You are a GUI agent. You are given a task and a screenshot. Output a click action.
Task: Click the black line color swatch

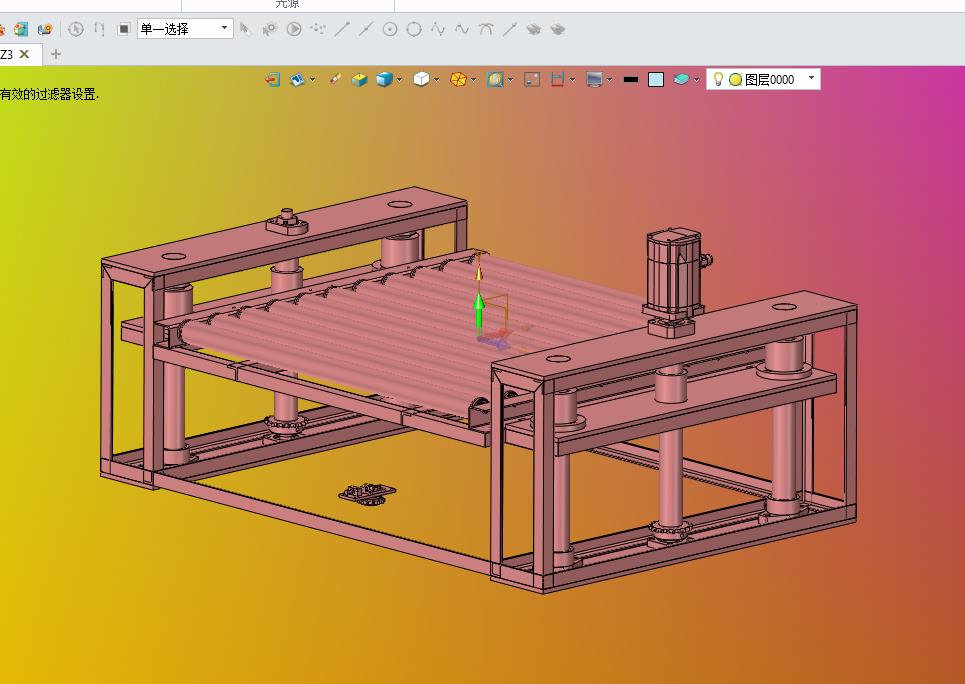click(631, 79)
